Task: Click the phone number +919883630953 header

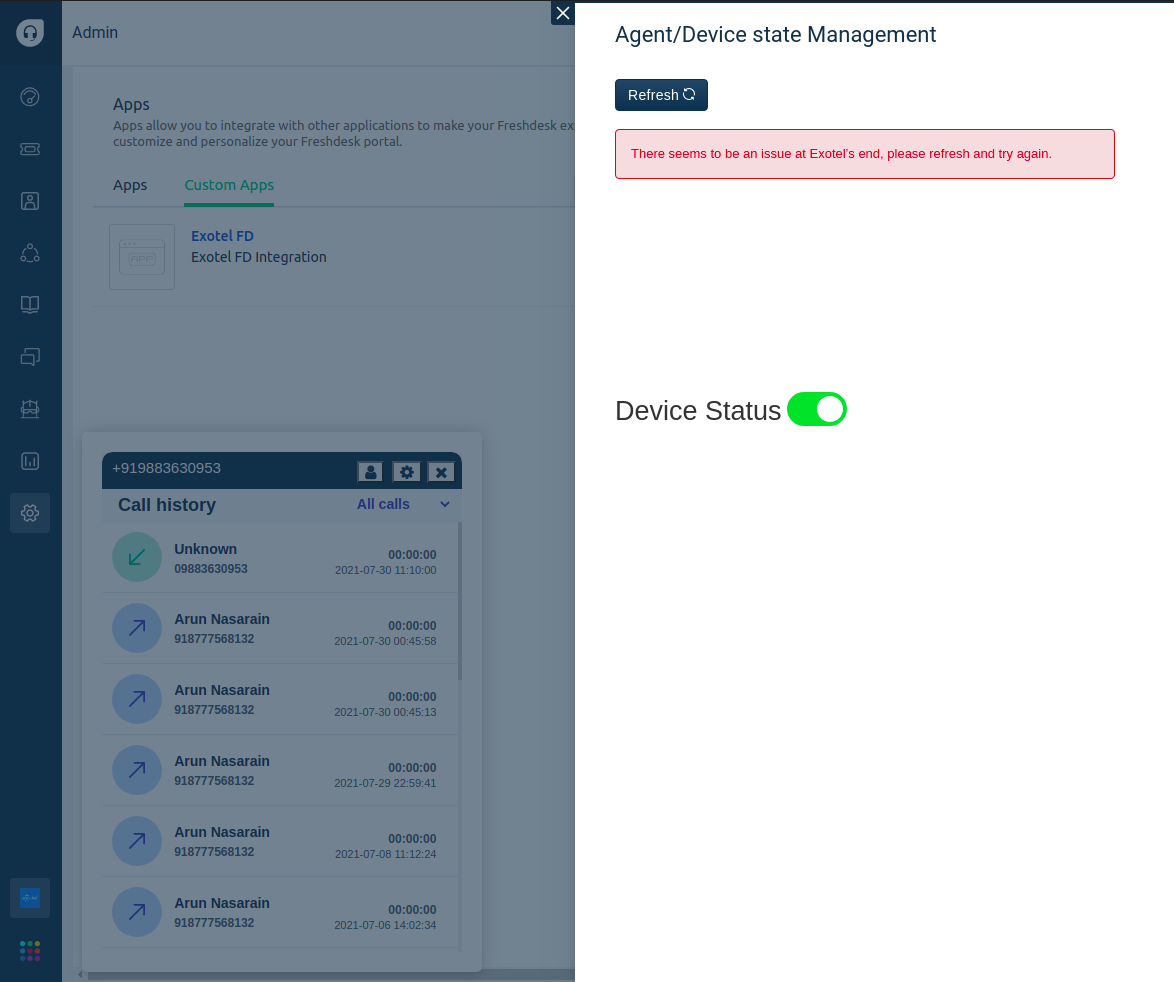Action: tap(166, 468)
